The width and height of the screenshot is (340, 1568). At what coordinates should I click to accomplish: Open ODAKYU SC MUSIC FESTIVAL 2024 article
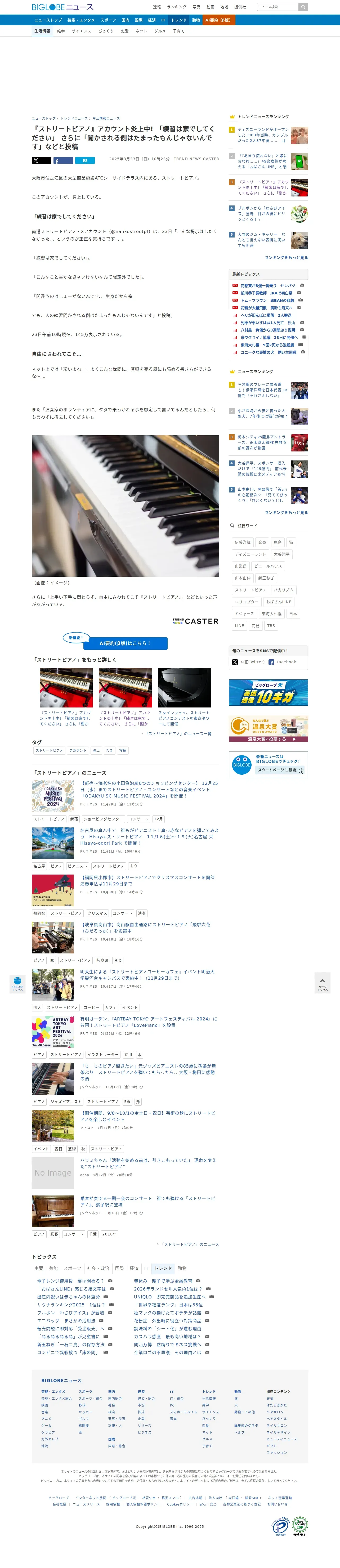pos(149,790)
